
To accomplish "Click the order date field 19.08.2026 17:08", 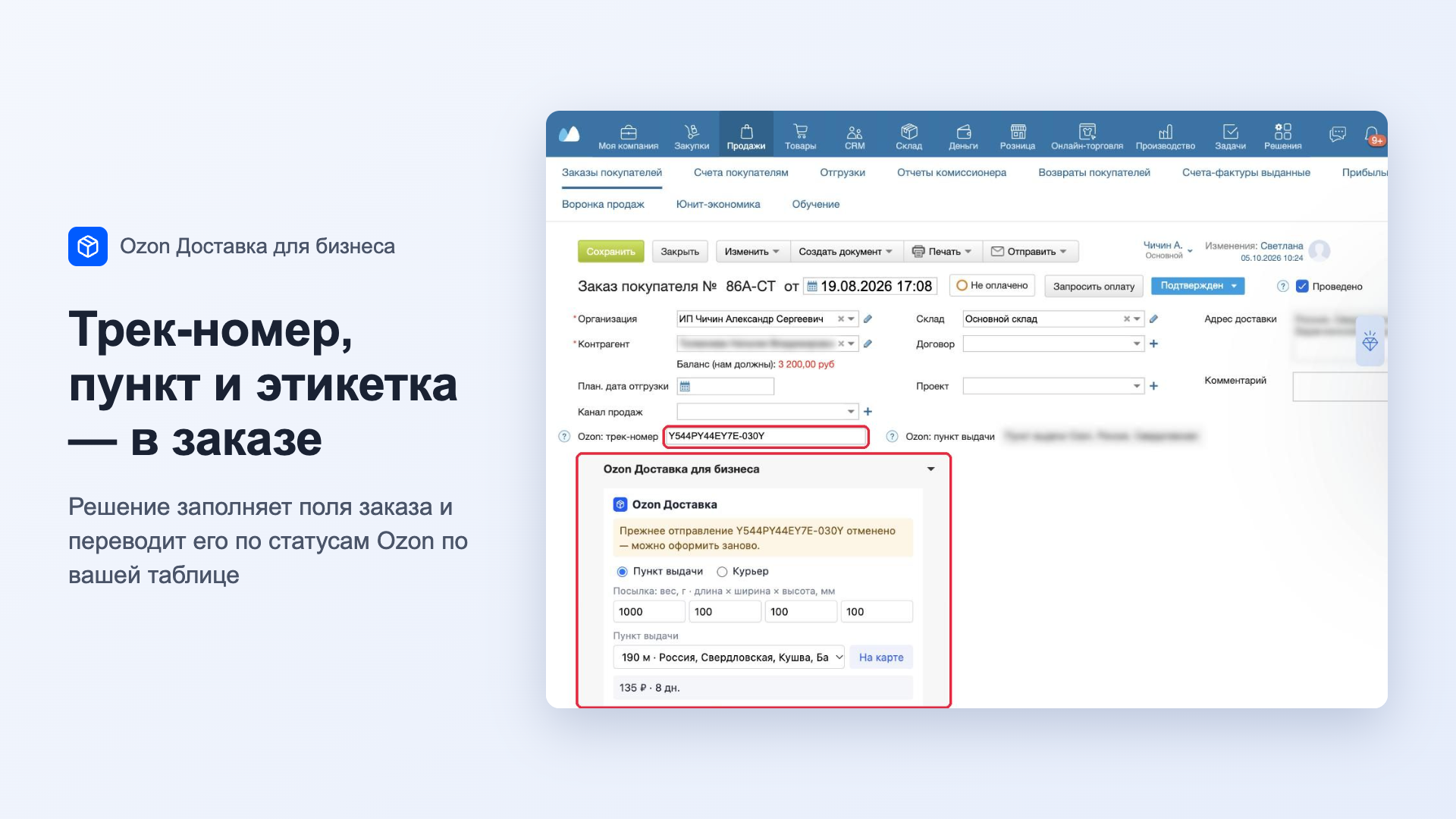I will point(871,287).
